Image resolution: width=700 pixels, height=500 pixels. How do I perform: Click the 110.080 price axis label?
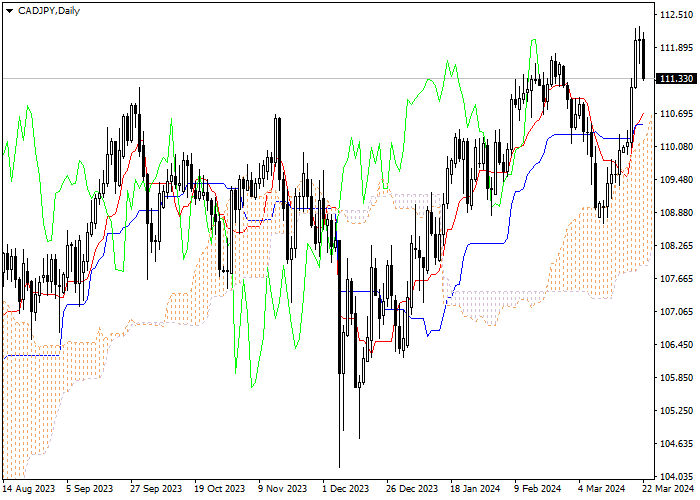pos(677,146)
